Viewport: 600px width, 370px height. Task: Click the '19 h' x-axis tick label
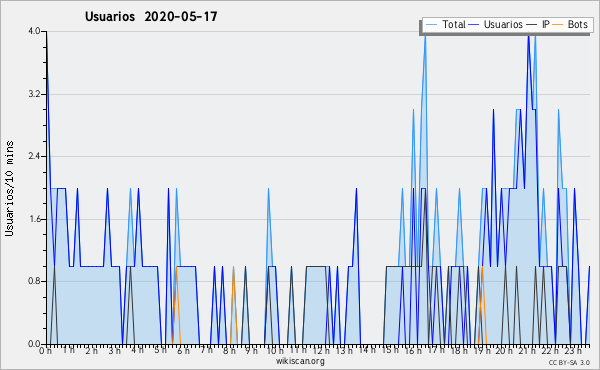[482, 351]
